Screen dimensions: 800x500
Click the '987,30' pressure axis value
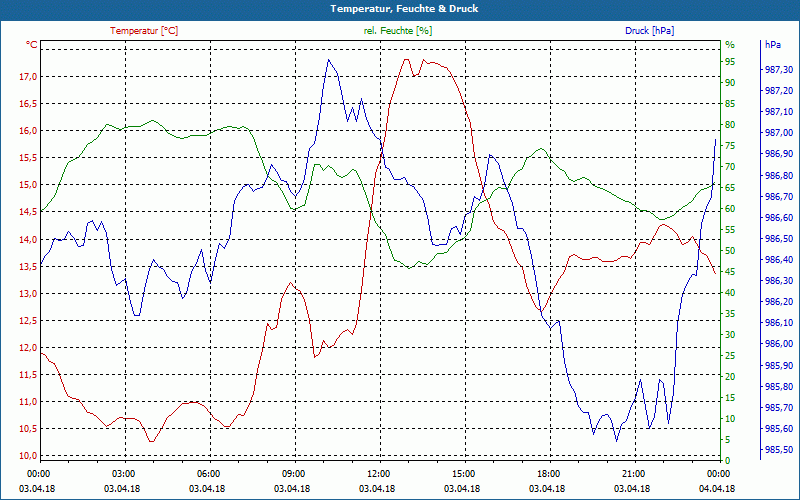tap(779, 69)
